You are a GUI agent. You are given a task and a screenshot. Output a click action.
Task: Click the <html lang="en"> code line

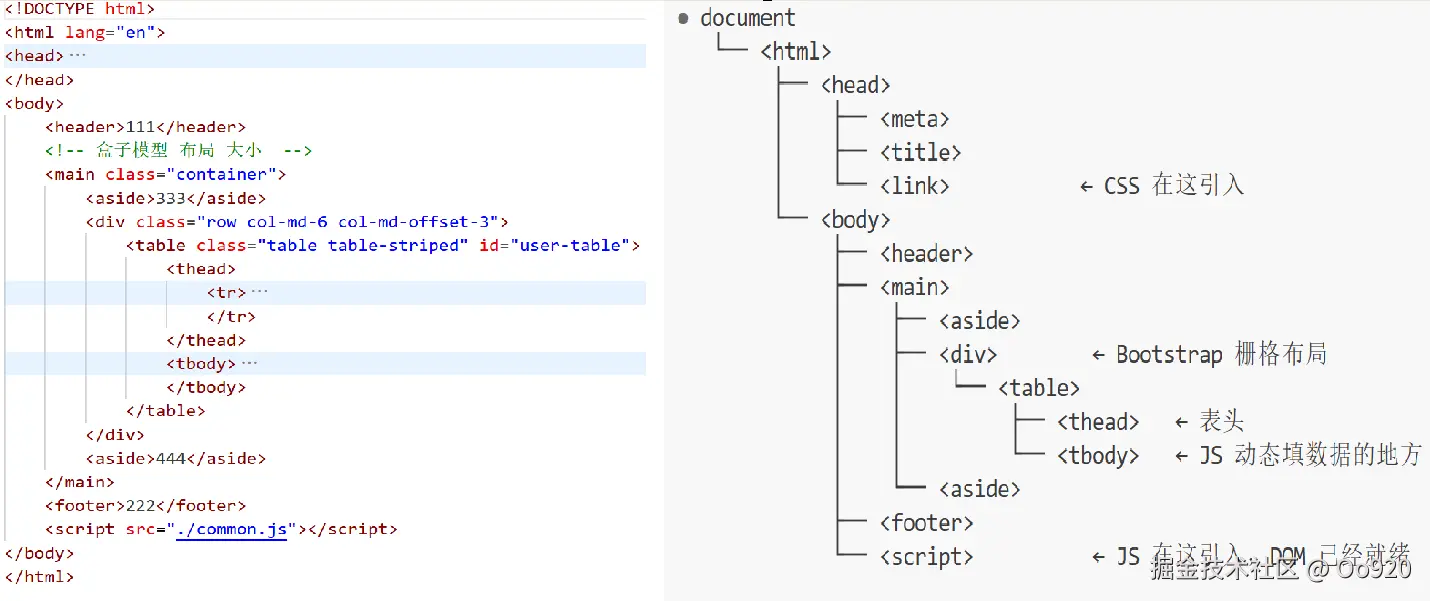(85, 32)
